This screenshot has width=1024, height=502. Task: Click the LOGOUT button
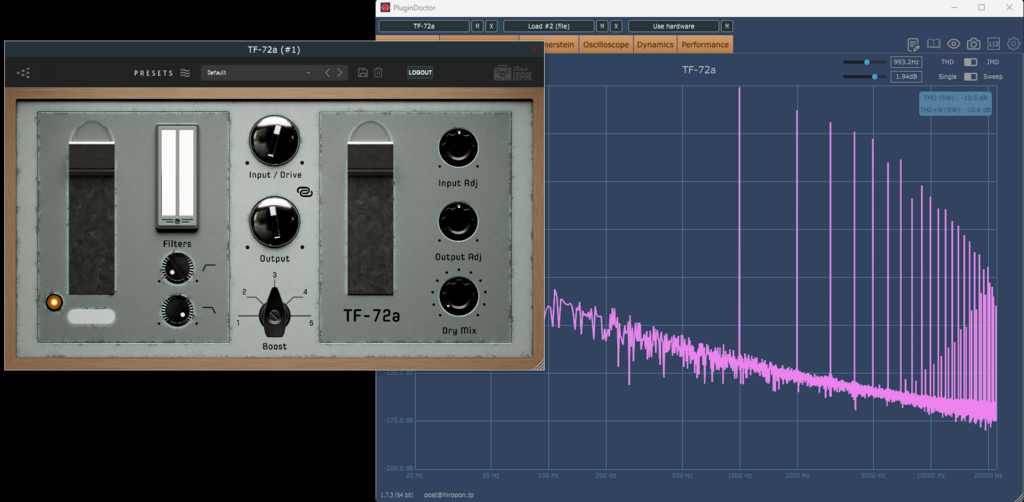tap(420, 72)
